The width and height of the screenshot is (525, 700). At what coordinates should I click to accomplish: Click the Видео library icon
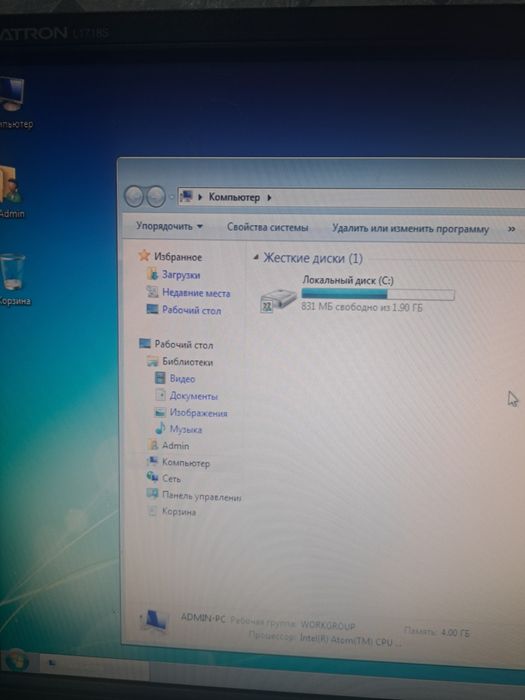[x=160, y=378]
